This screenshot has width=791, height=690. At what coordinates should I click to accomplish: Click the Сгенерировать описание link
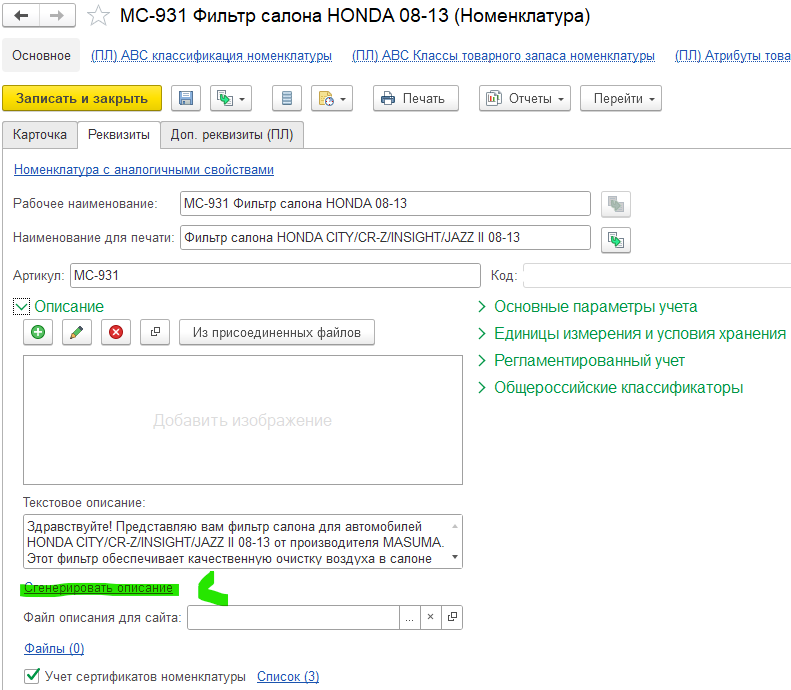pos(98,588)
